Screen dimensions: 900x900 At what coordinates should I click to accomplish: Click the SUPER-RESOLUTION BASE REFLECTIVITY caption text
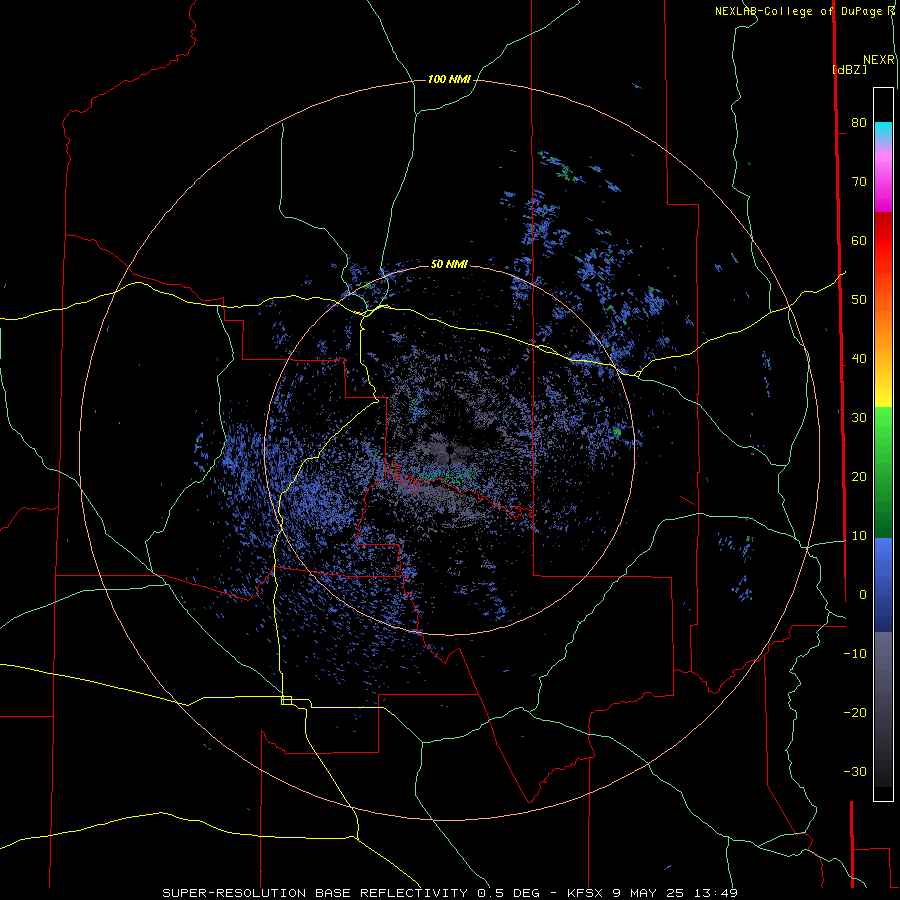coord(315,893)
